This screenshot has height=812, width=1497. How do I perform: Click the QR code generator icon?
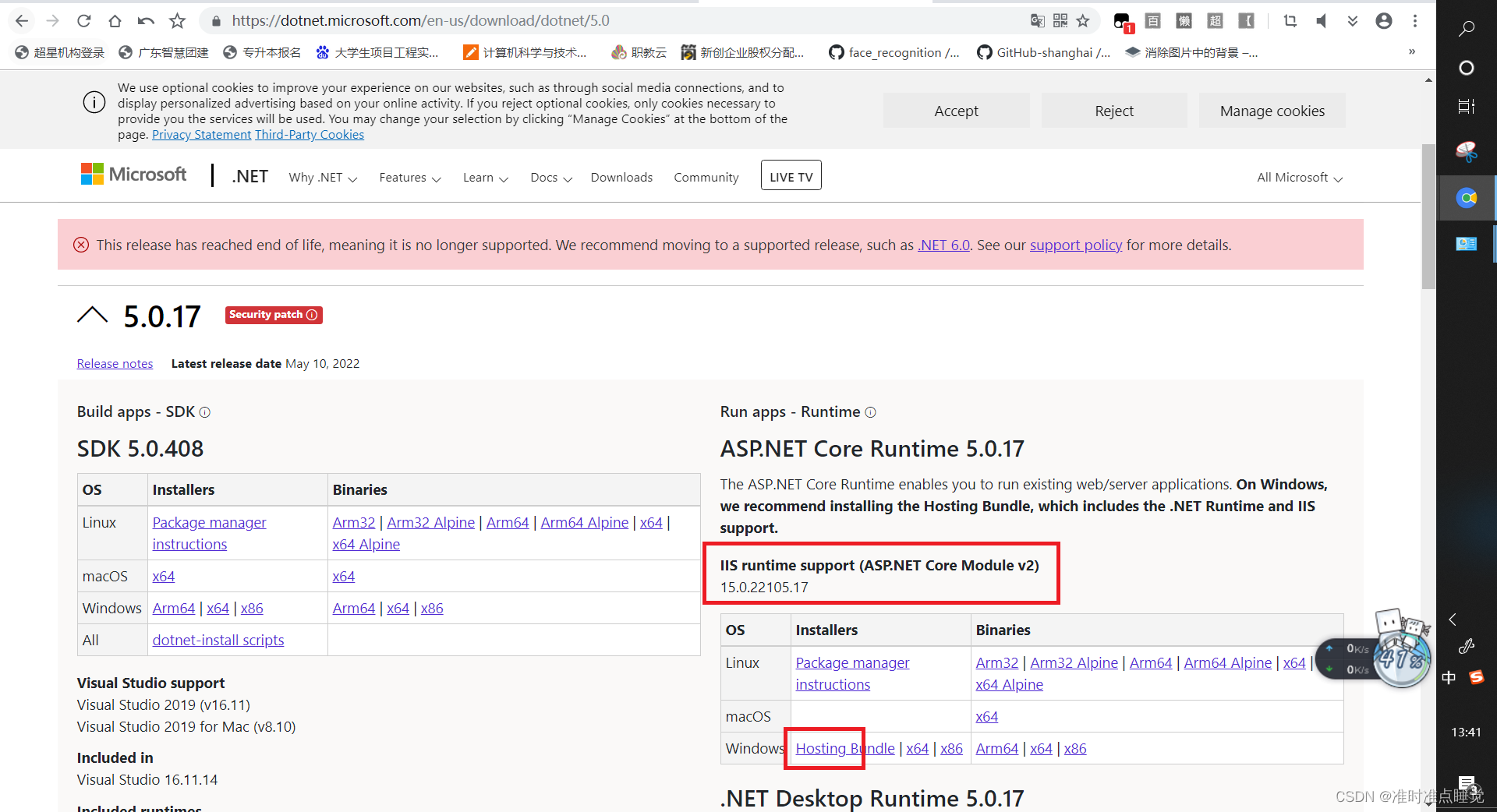point(1060,21)
